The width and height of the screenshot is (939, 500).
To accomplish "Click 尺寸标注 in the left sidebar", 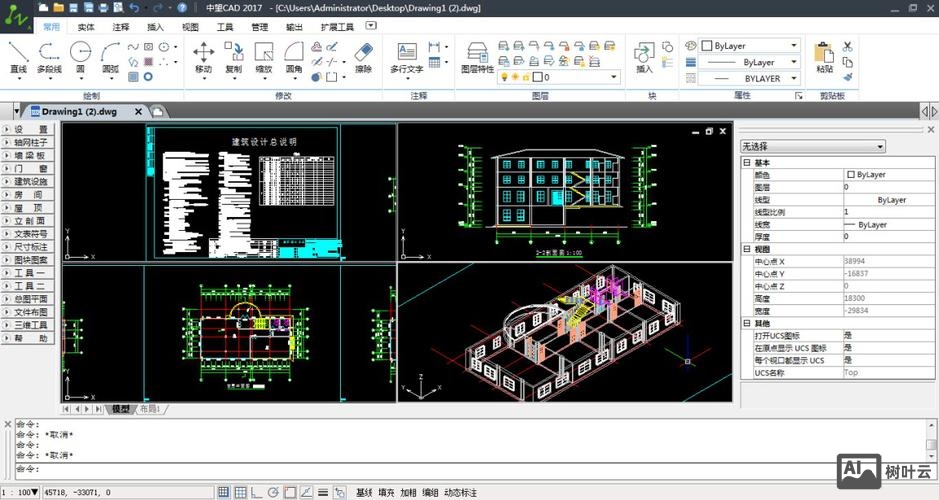I will [x=30, y=247].
